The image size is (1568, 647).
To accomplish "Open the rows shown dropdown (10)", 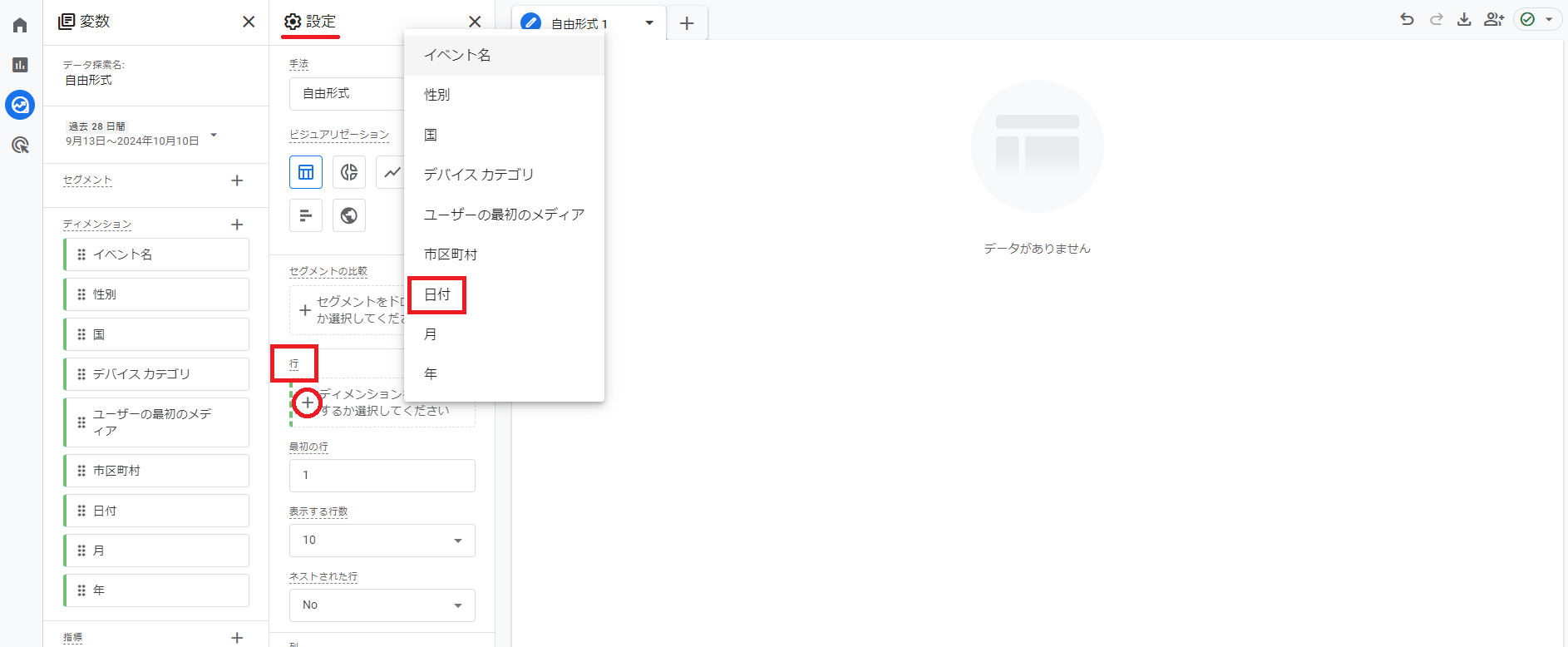I will coord(382,541).
